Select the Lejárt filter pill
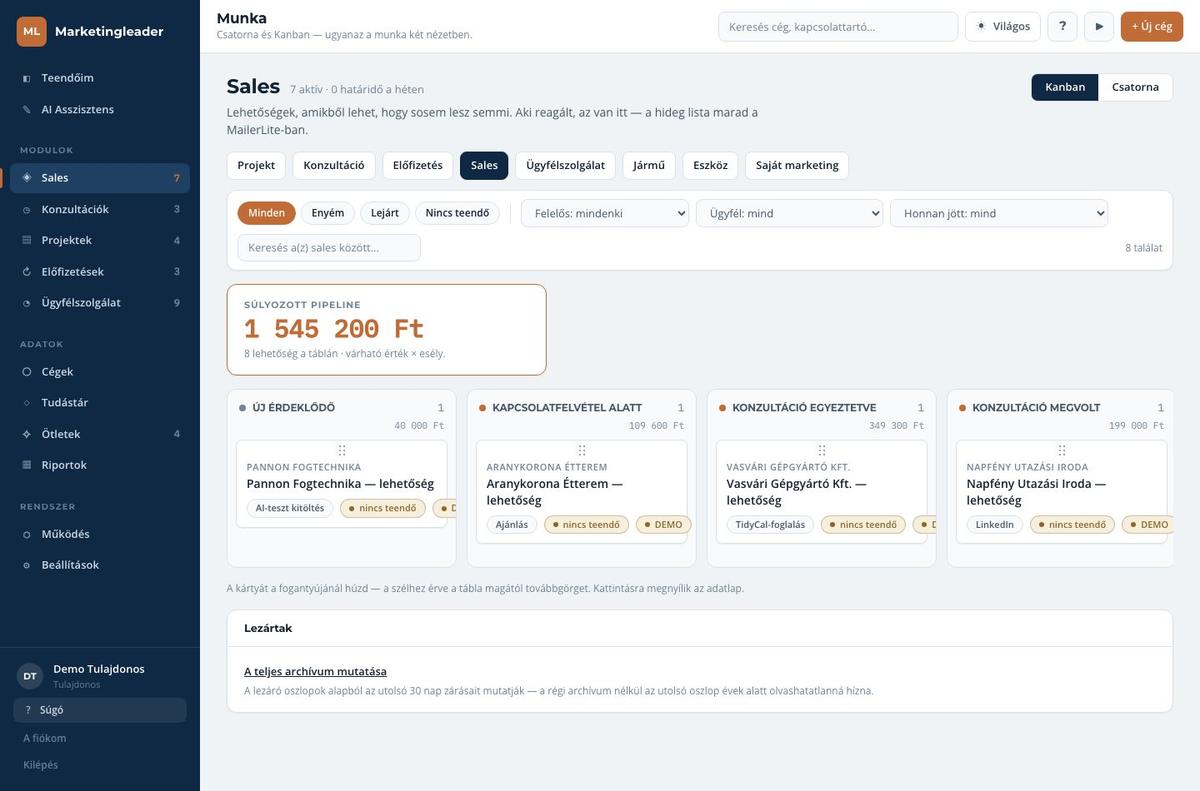This screenshot has height=791, width=1200. [385, 213]
